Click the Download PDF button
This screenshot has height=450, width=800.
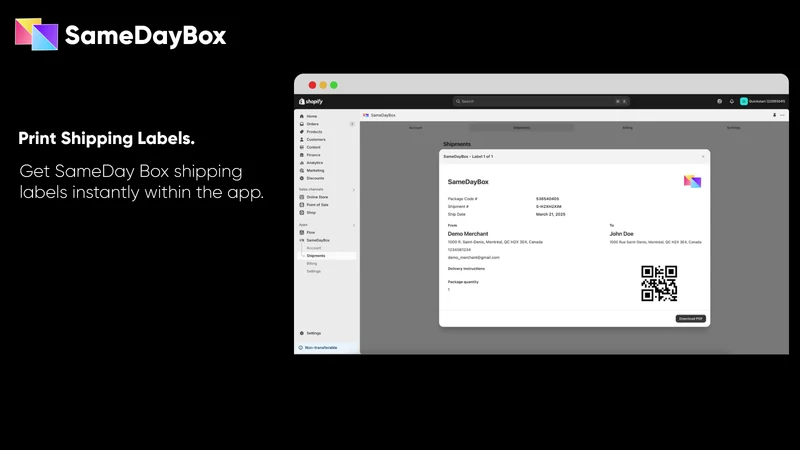pyautogui.click(x=691, y=318)
